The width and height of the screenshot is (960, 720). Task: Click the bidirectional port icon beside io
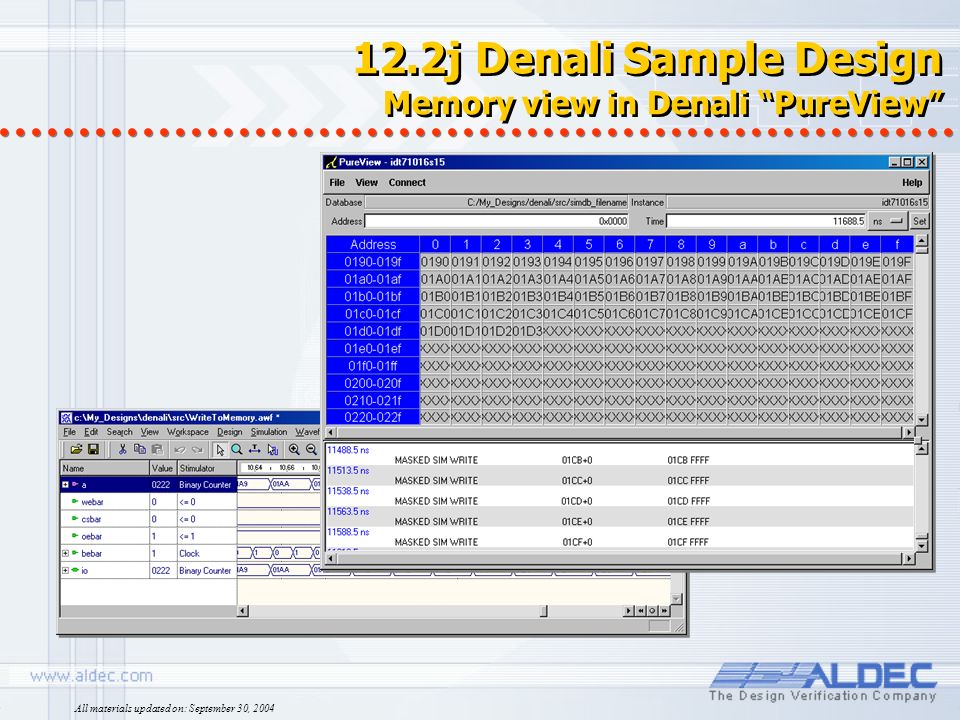pyautogui.click(x=75, y=570)
